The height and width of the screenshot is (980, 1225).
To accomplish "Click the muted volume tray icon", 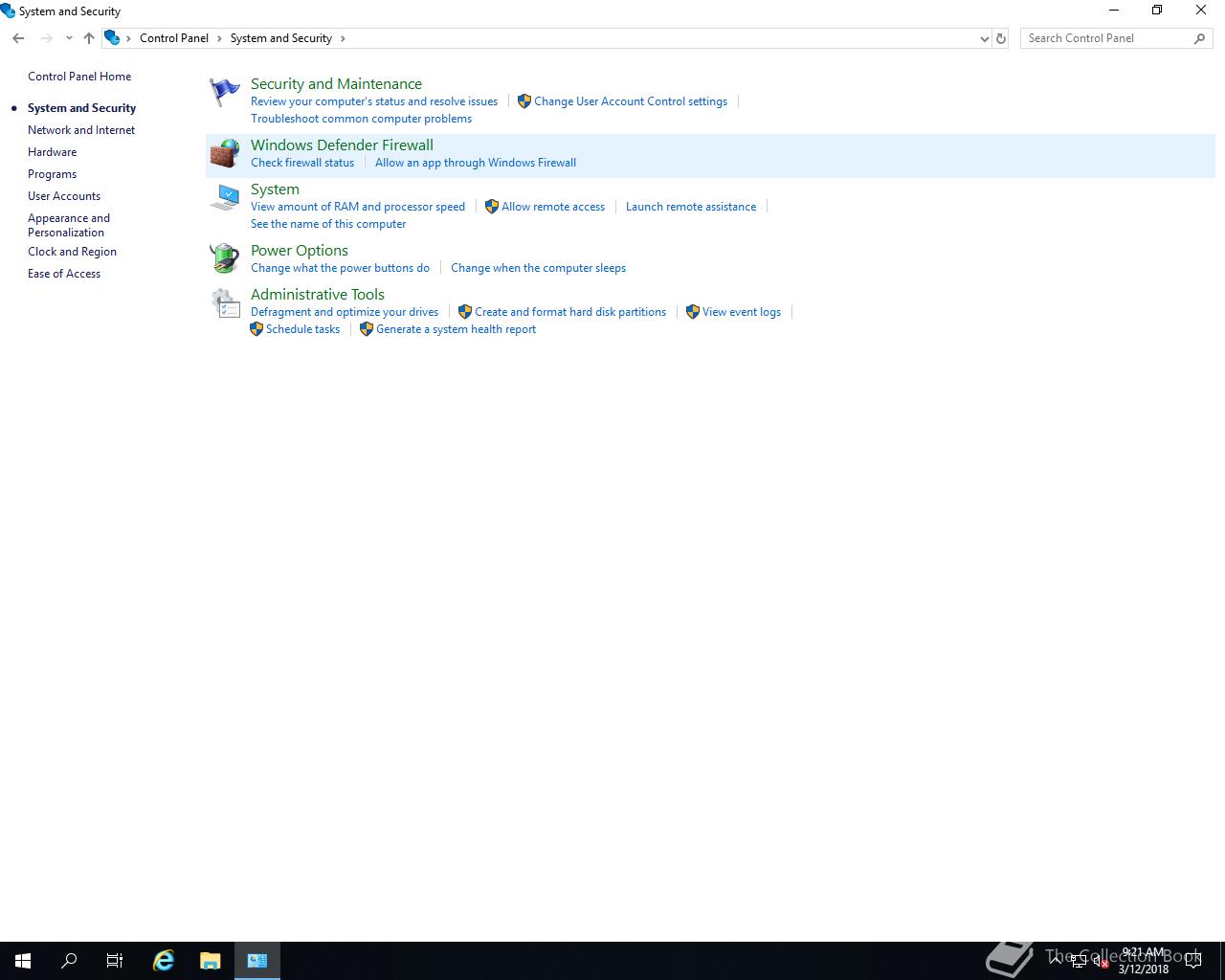I will pos(1101,962).
